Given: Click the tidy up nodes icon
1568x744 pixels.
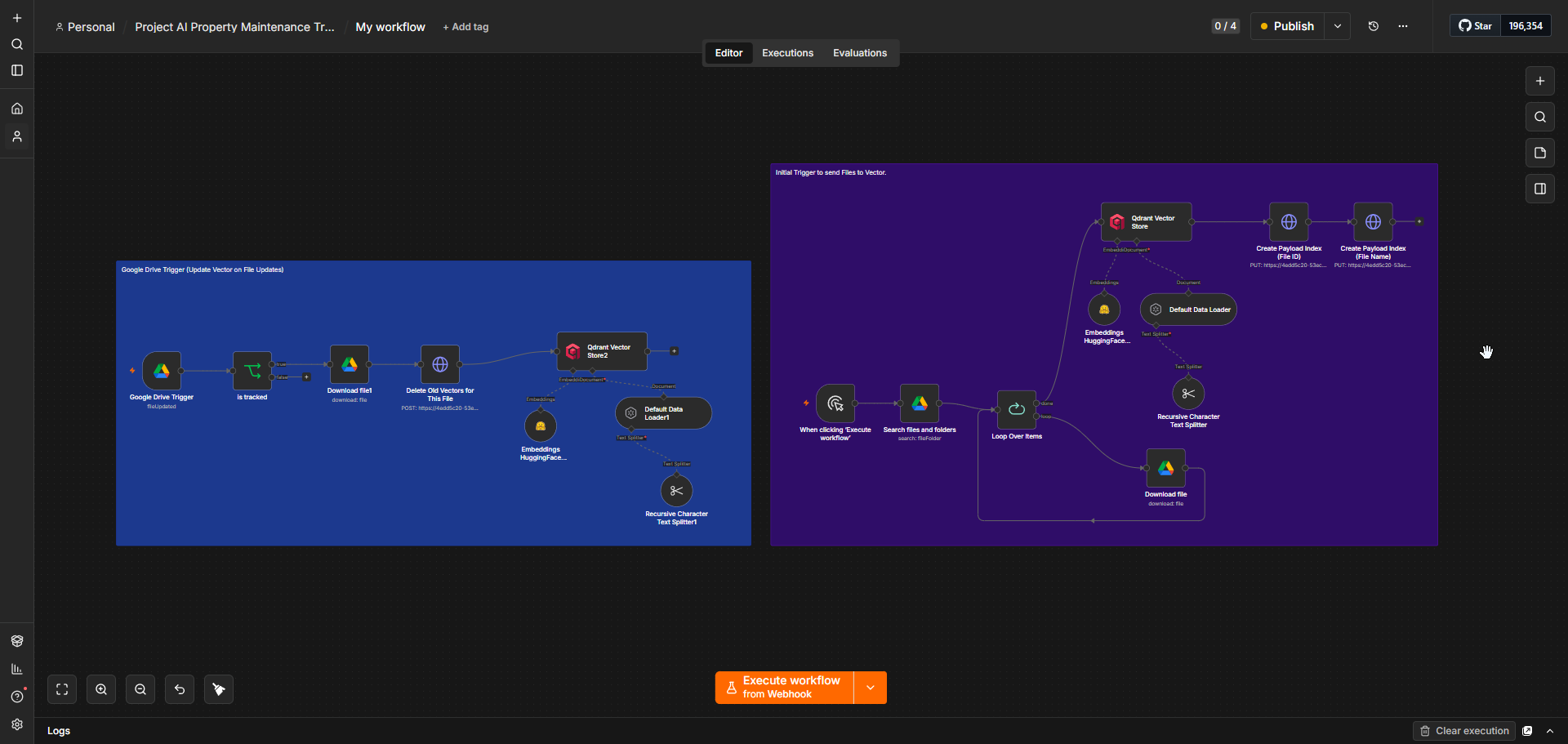Looking at the screenshot, I should [x=219, y=689].
